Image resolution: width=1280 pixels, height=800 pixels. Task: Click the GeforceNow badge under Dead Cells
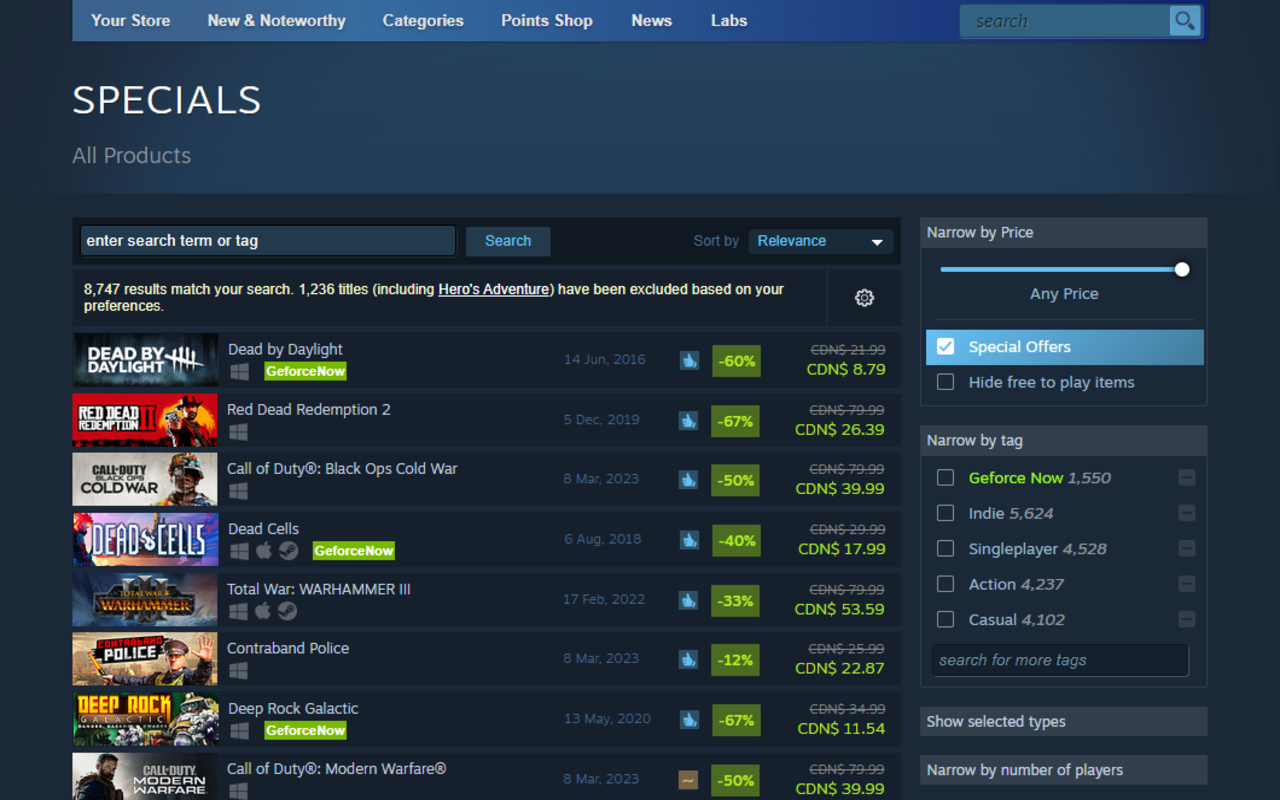(354, 551)
